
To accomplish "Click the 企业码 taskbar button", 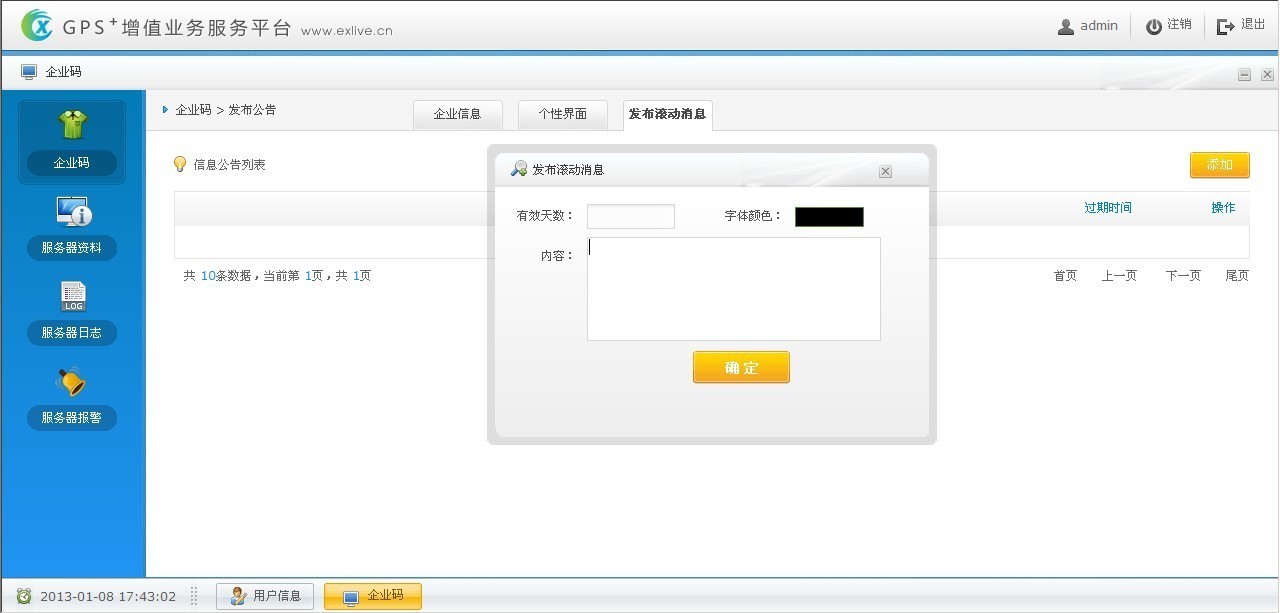I will (373, 596).
